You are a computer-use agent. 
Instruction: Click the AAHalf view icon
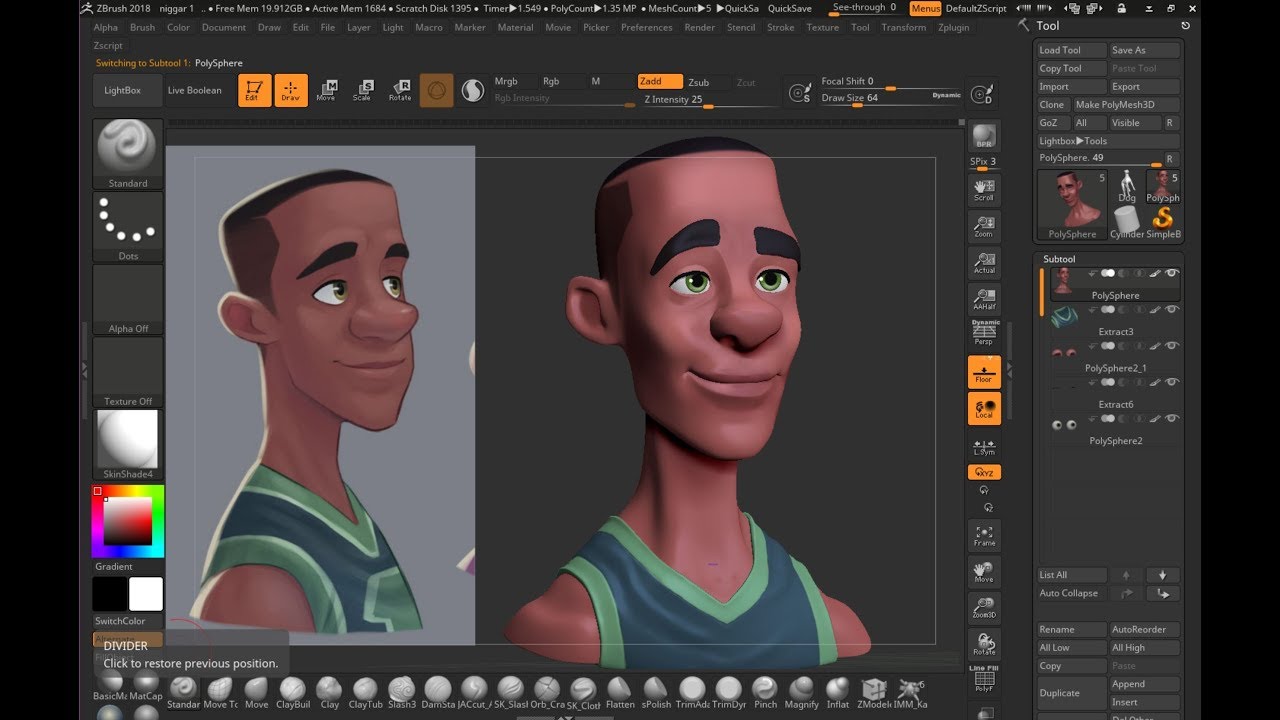984,298
